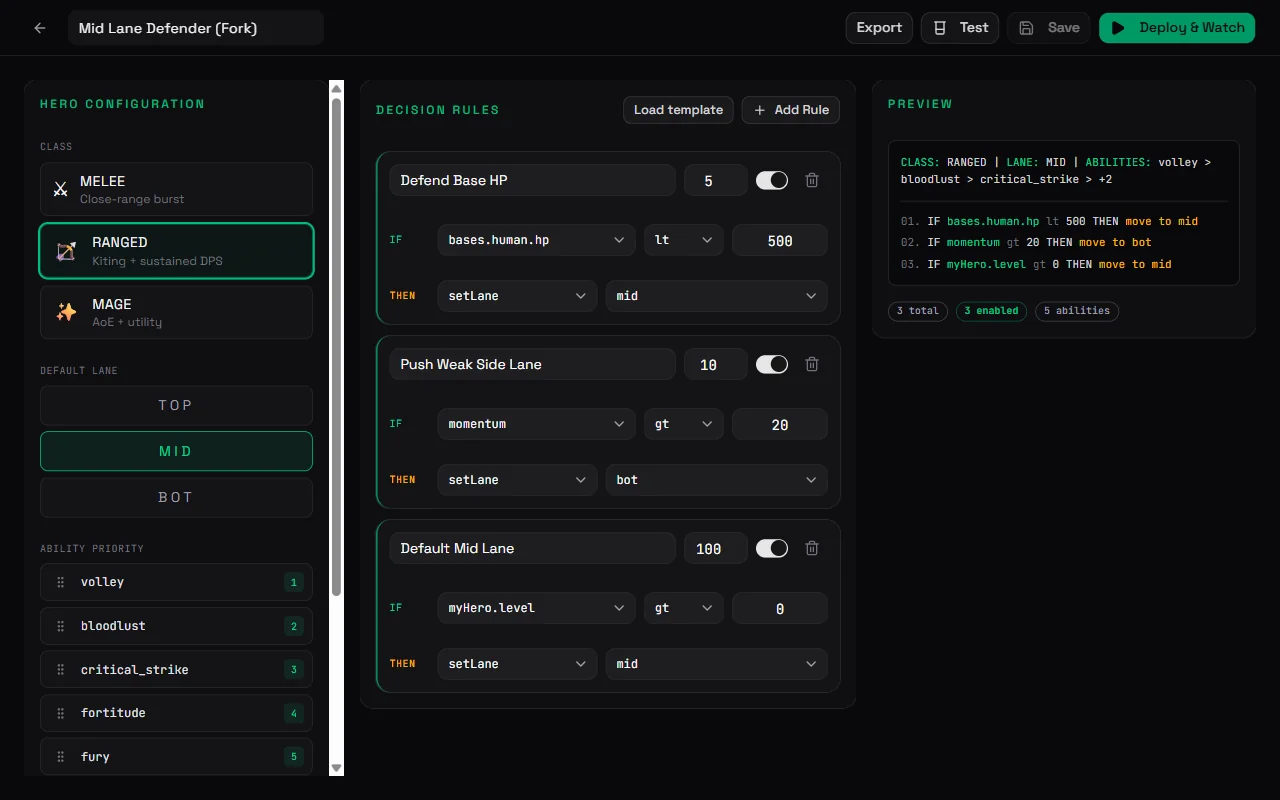
Task: Click the flask icon on Test
Action: point(939,28)
